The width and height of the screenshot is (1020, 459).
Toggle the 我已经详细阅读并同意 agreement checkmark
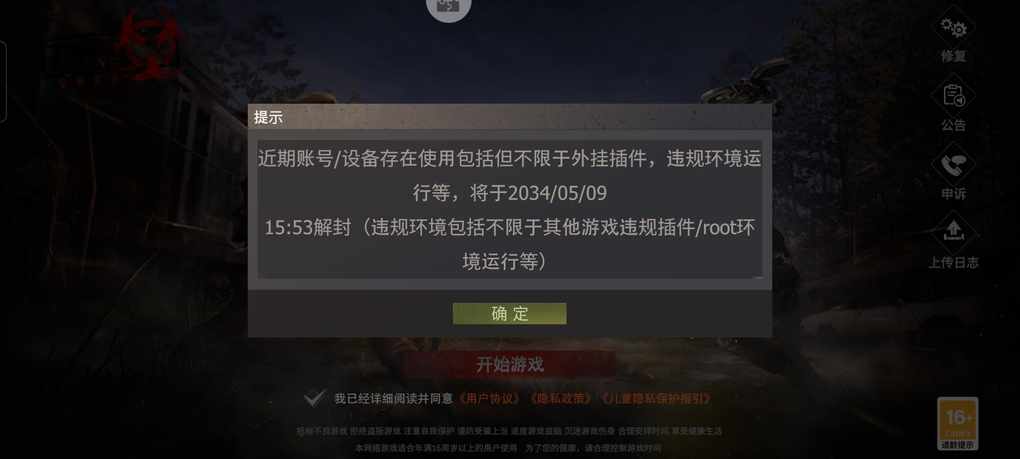(315, 399)
